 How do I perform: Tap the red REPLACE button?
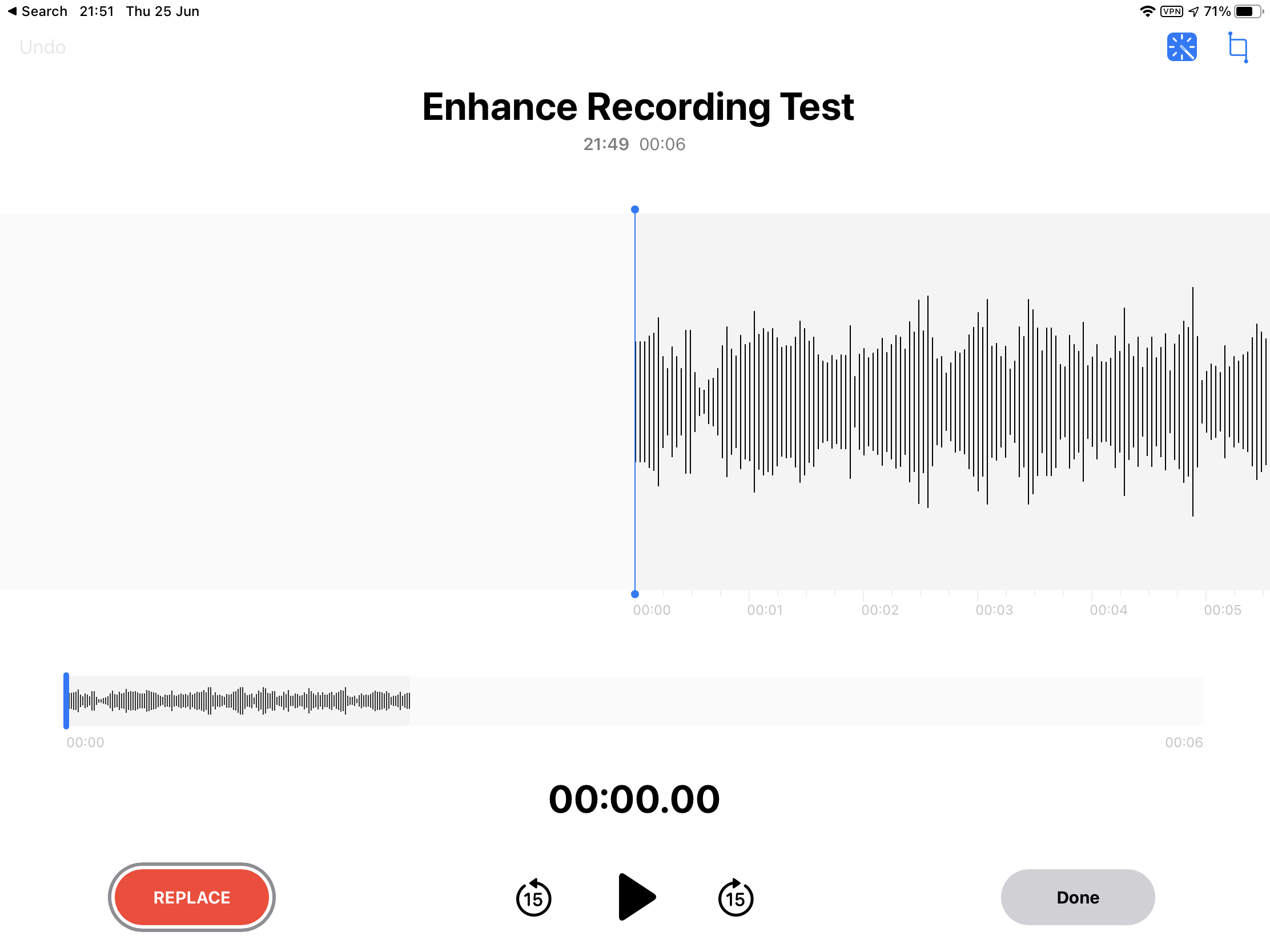point(192,897)
